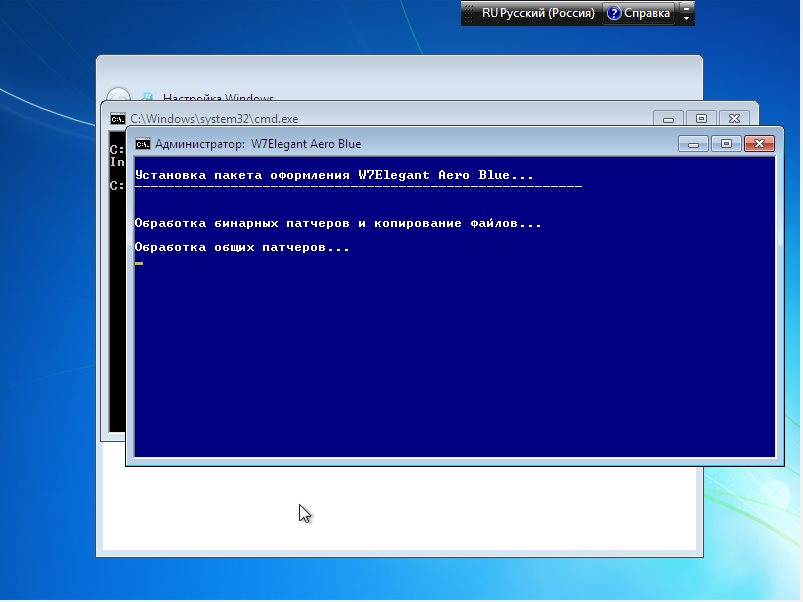Viewport: 803px width, 602px height.
Task: Click the line 'Обработка бинарных патчеров и копирование файлов...'
Action: [338, 223]
